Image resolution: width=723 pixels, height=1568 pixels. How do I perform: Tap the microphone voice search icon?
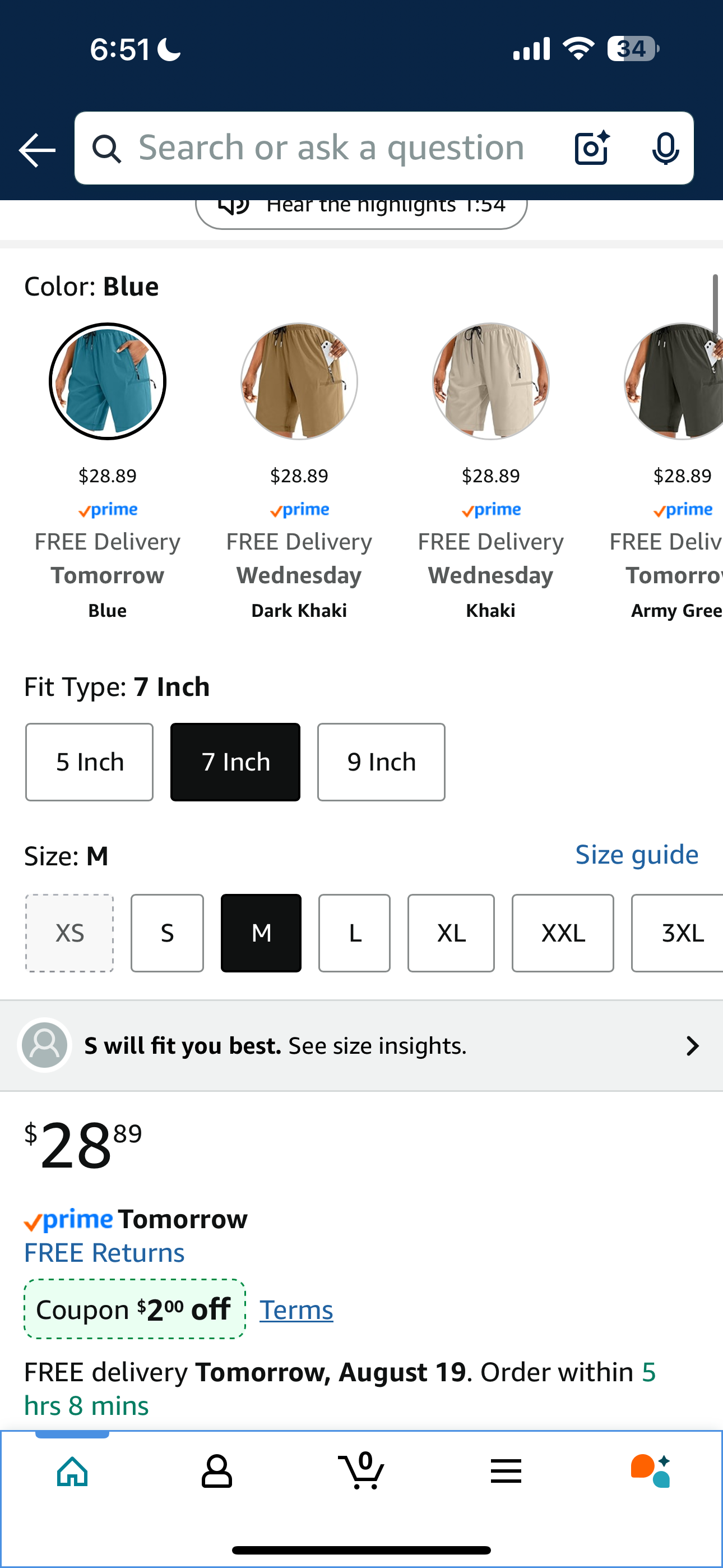pyautogui.click(x=665, y=148)
